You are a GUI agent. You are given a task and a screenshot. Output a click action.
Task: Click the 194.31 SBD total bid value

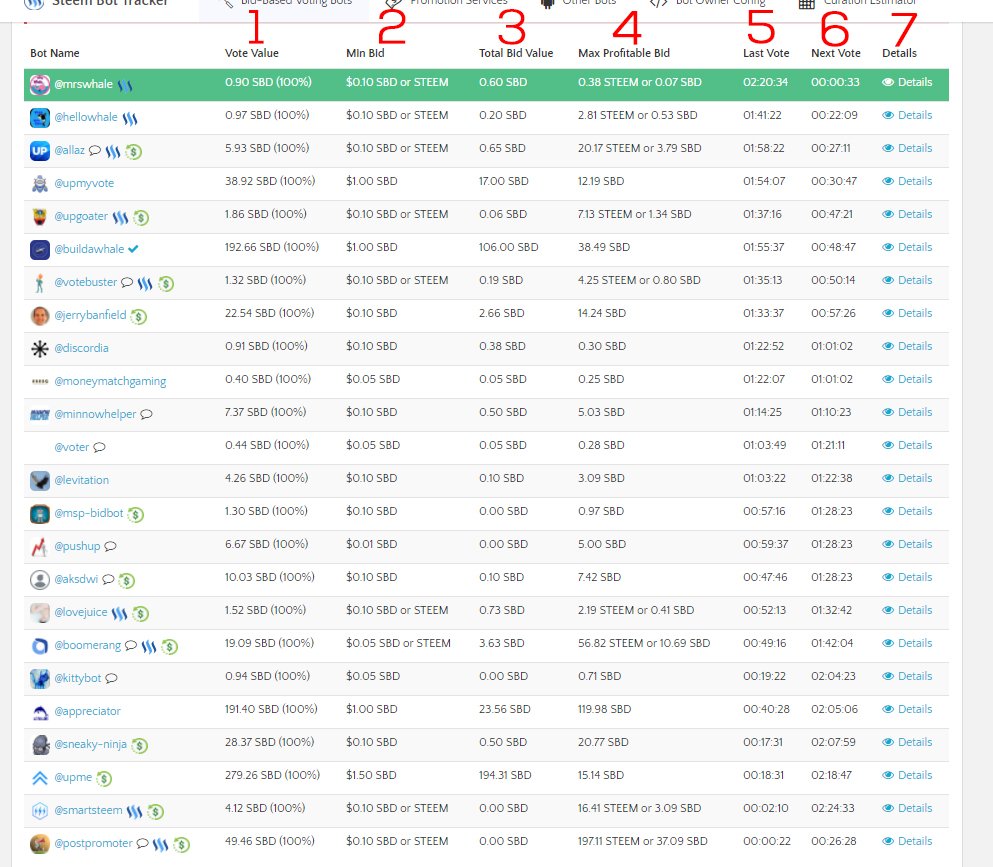[505, 775]
